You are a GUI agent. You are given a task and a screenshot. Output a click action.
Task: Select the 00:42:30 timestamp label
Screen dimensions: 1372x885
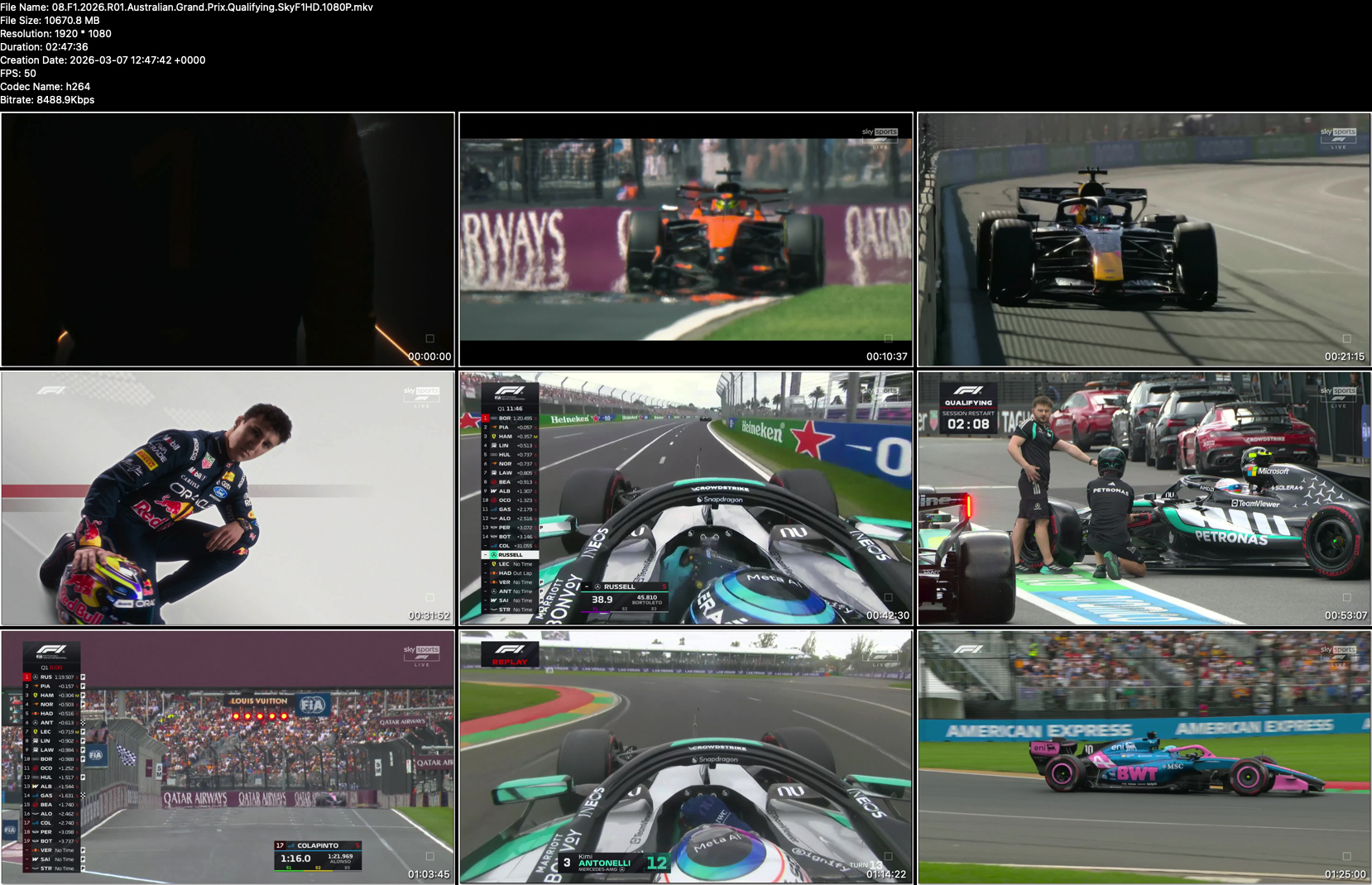pos(887,615)
